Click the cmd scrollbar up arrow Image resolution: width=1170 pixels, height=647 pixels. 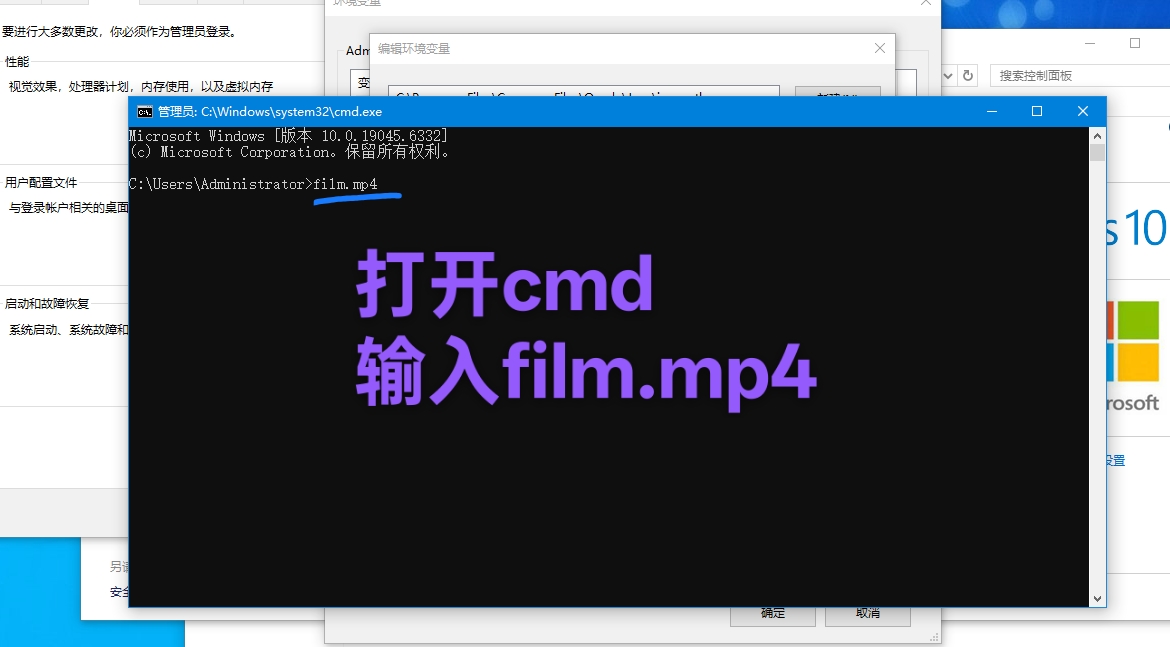[x=1097, y=136]
